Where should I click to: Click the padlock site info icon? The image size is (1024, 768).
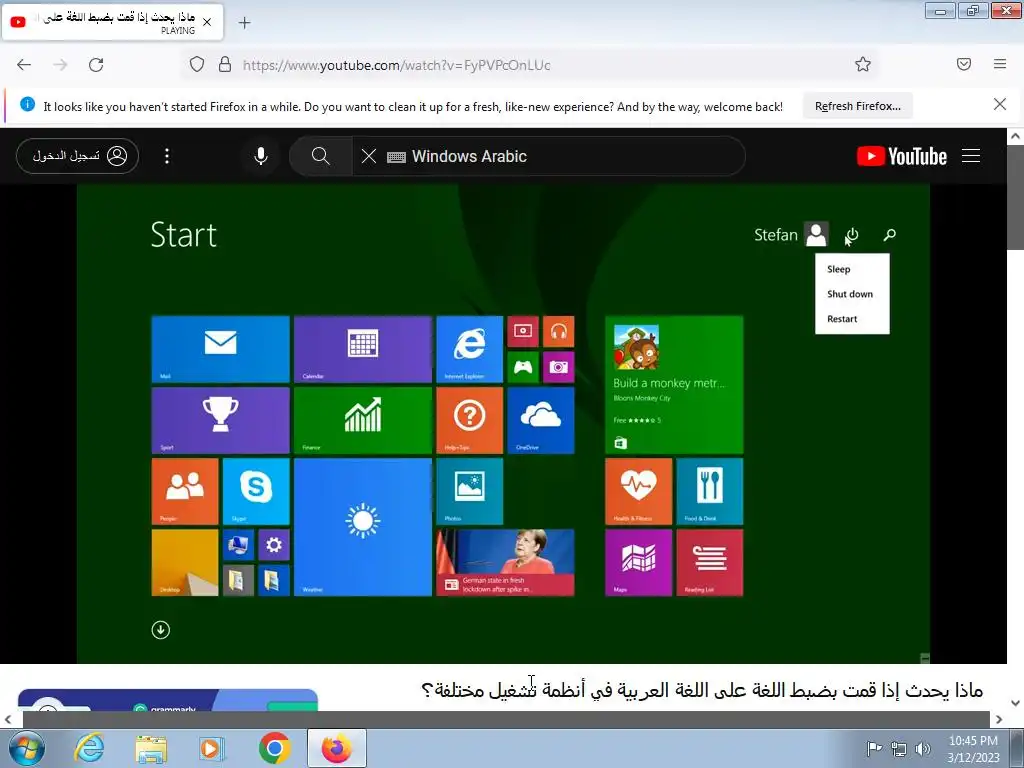click(225, 64)
